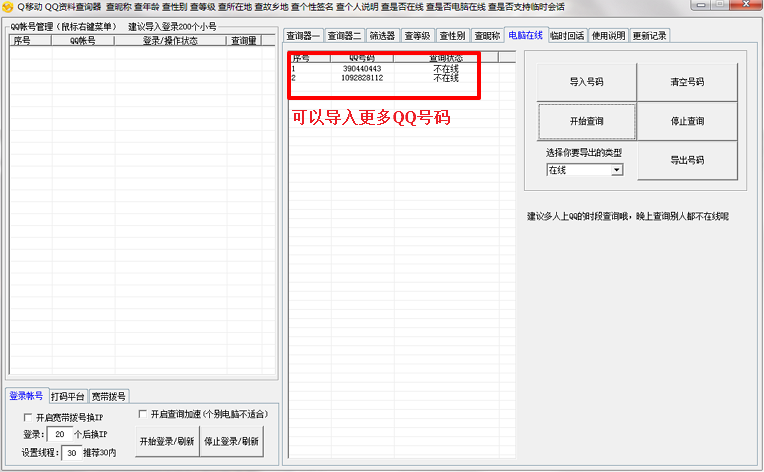Click the left table 序号 column header

point(30,41)
